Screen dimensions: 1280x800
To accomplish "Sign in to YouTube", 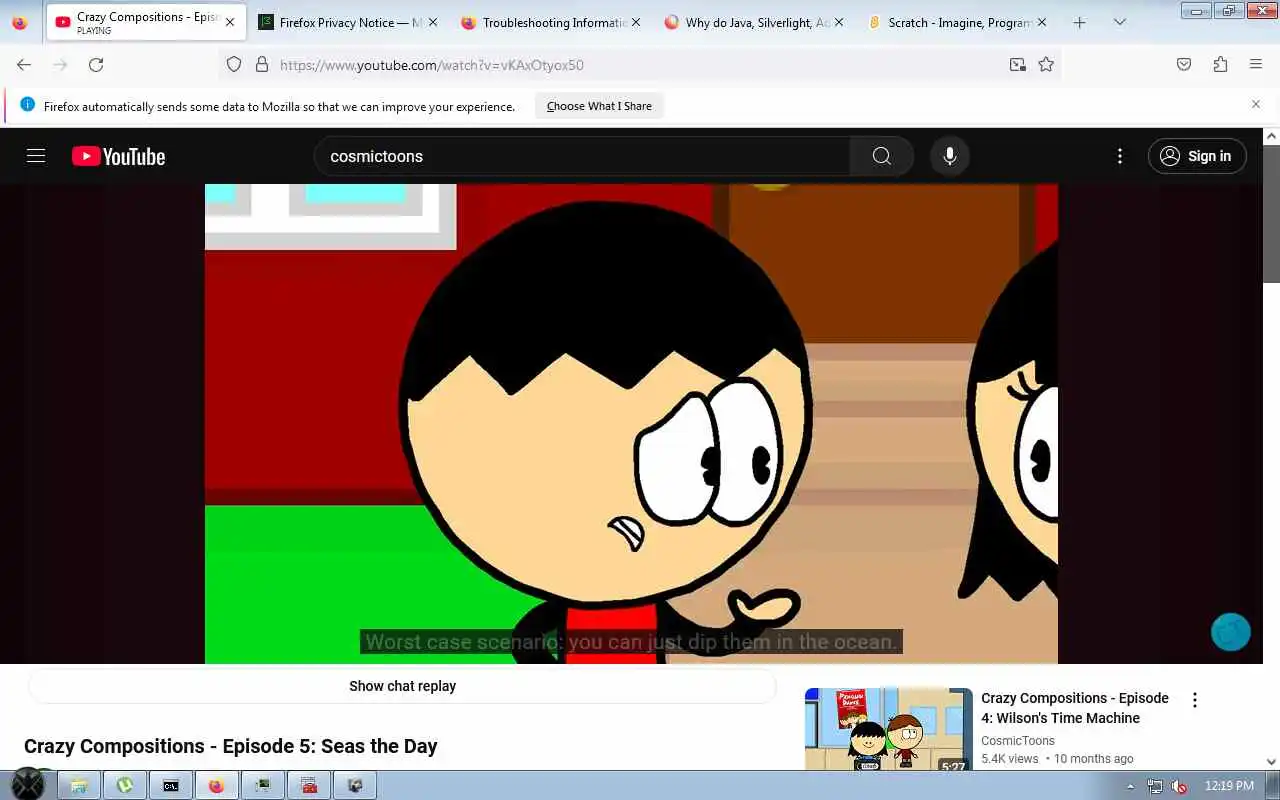I will [x=1197, y=156].
